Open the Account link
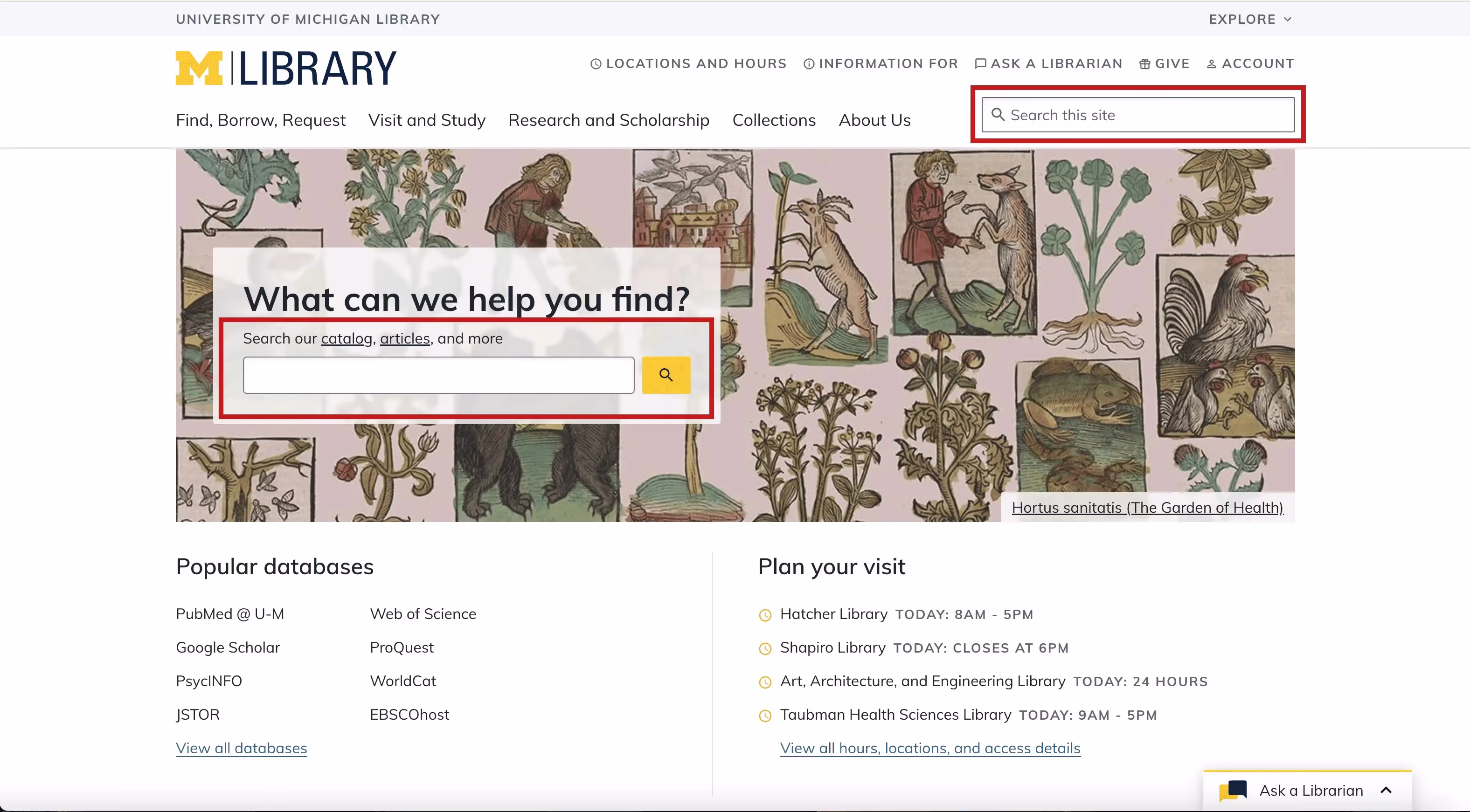 point(1250,63)
